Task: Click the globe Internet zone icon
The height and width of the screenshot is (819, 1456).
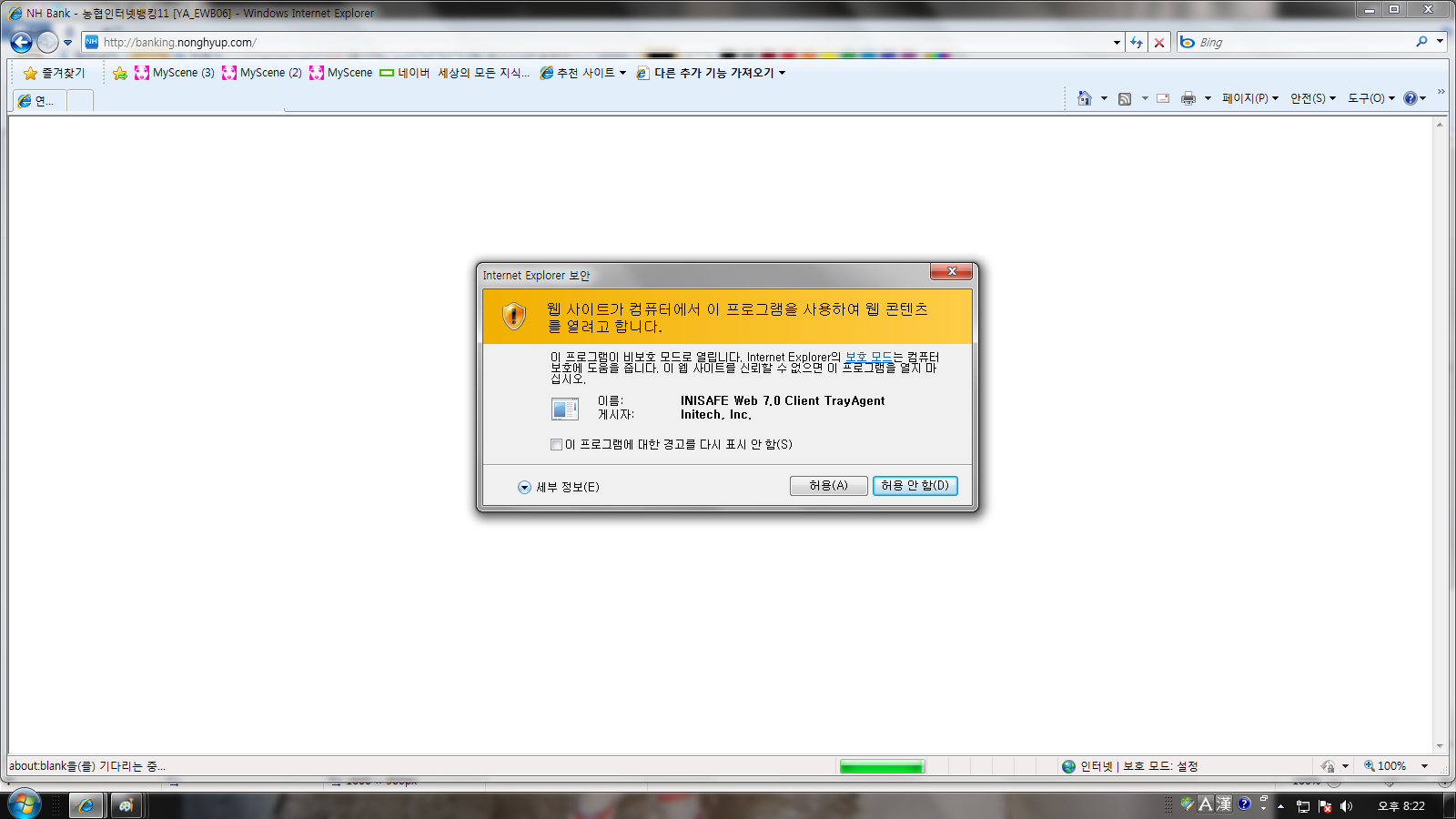Action: coord(1069,766)
